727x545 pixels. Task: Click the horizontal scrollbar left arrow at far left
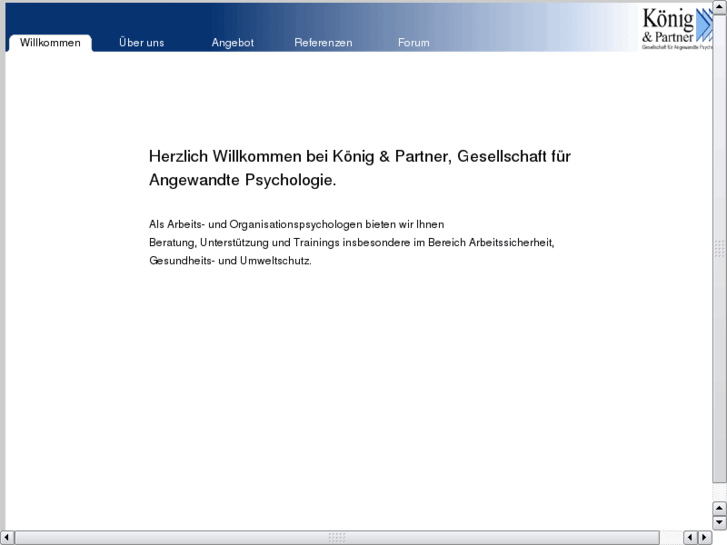point(7,538)
